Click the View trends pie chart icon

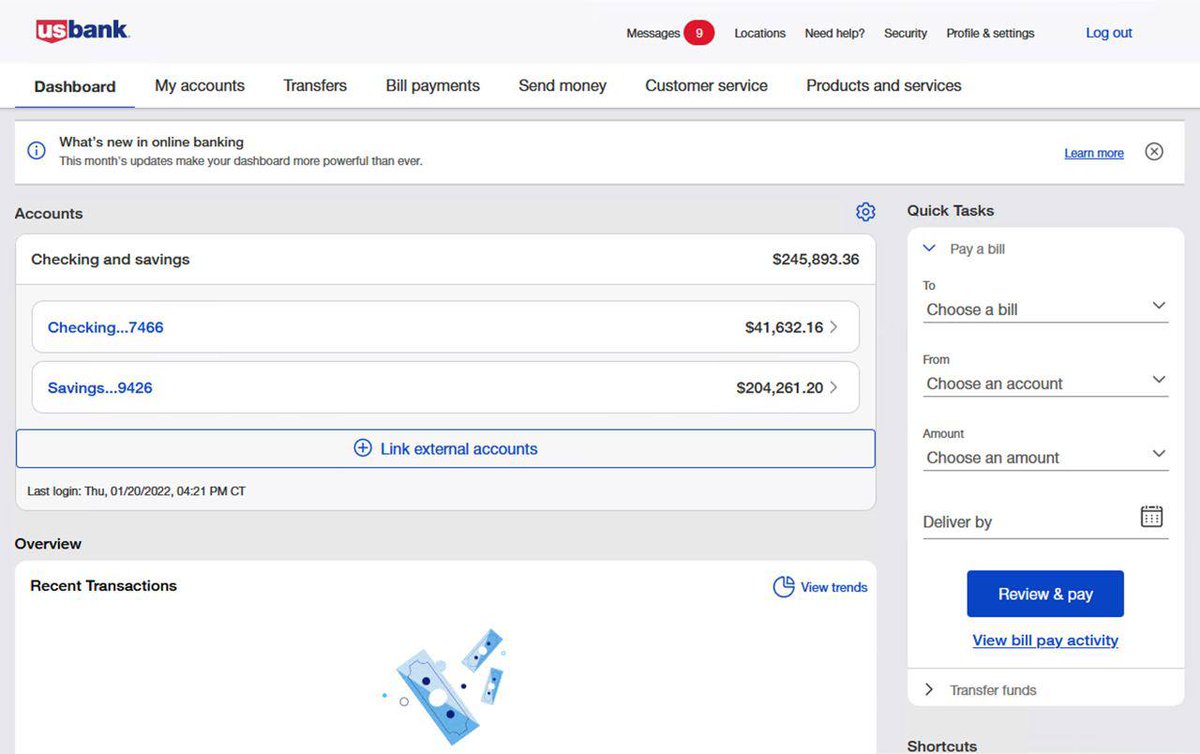(784, 587)
